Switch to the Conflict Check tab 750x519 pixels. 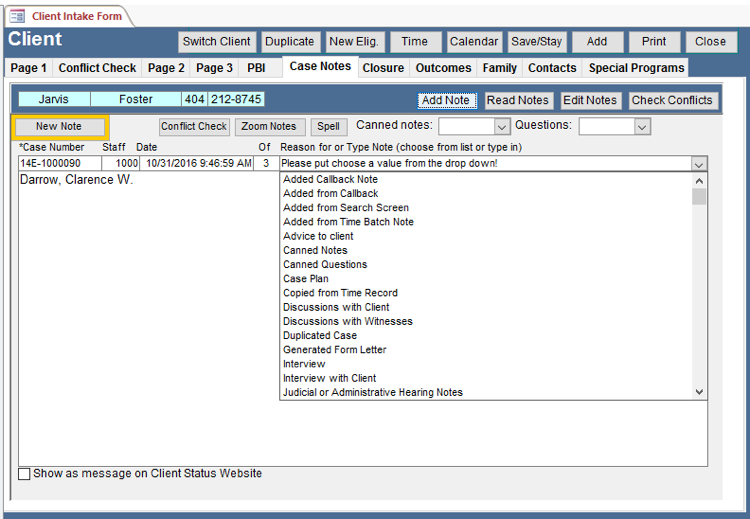(x=97, y=68)
